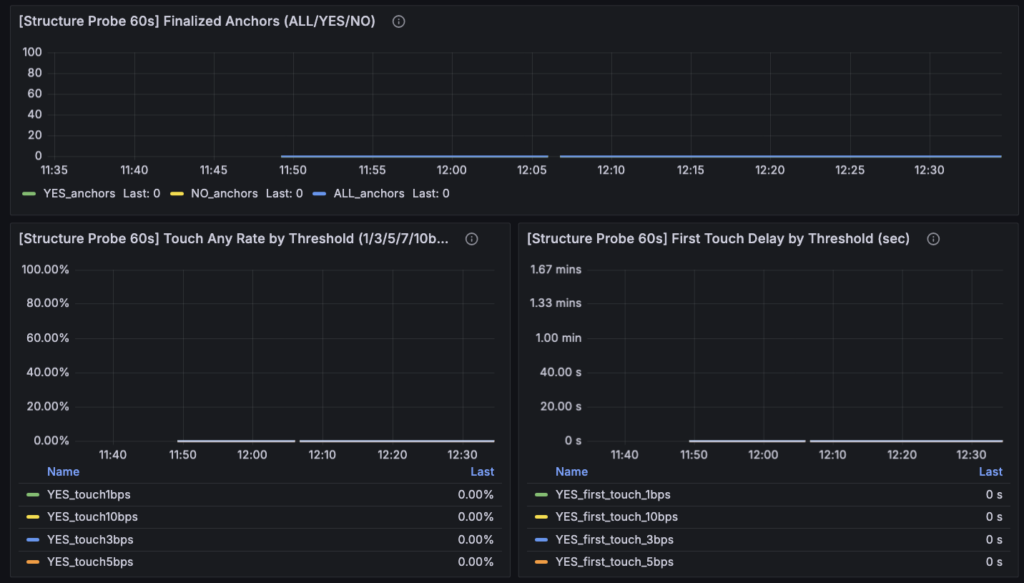
Task: Toggle YES_anchors series in legend
Action: [80, 193]
